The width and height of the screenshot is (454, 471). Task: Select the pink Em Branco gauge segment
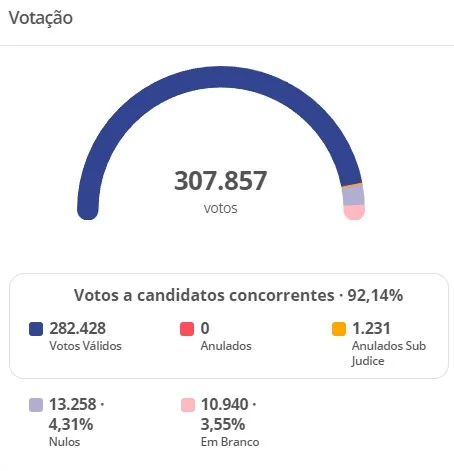354,212
